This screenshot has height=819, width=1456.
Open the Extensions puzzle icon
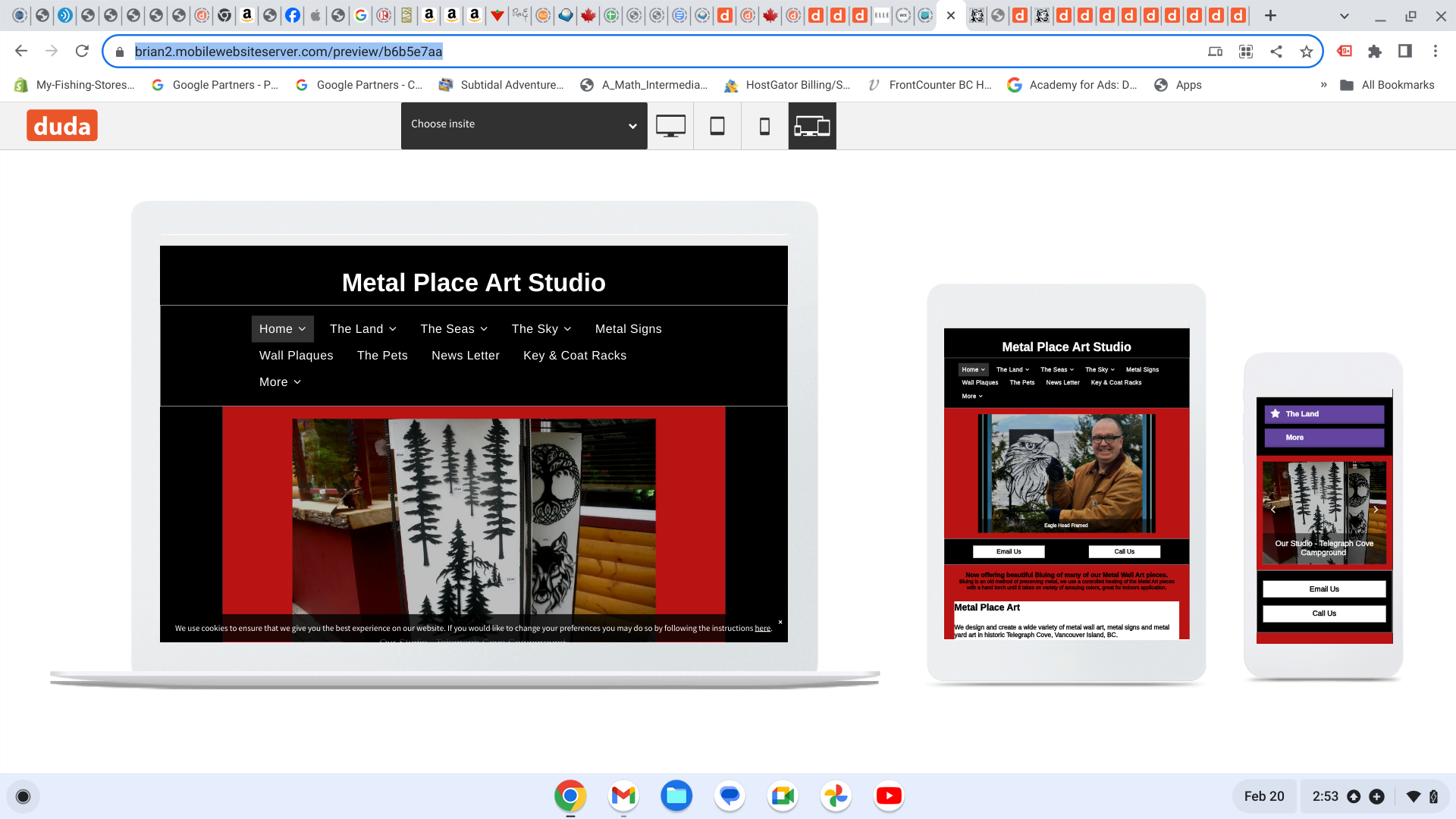pos(1375,52)
